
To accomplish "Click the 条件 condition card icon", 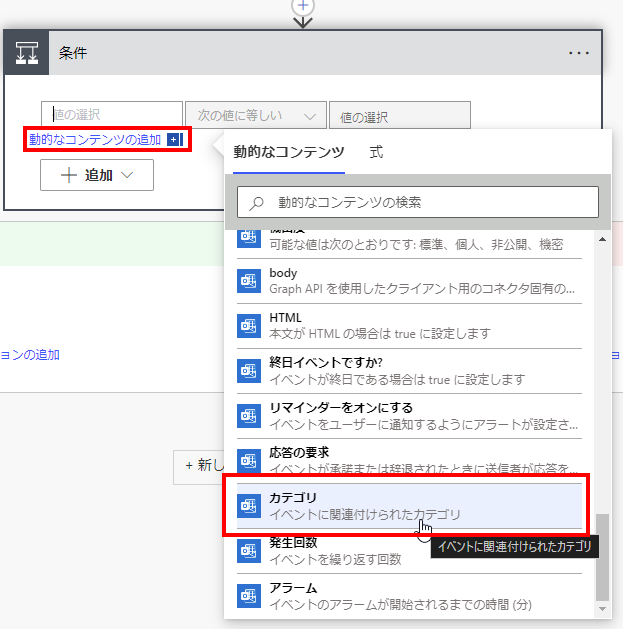I will [x=26, y=53].
